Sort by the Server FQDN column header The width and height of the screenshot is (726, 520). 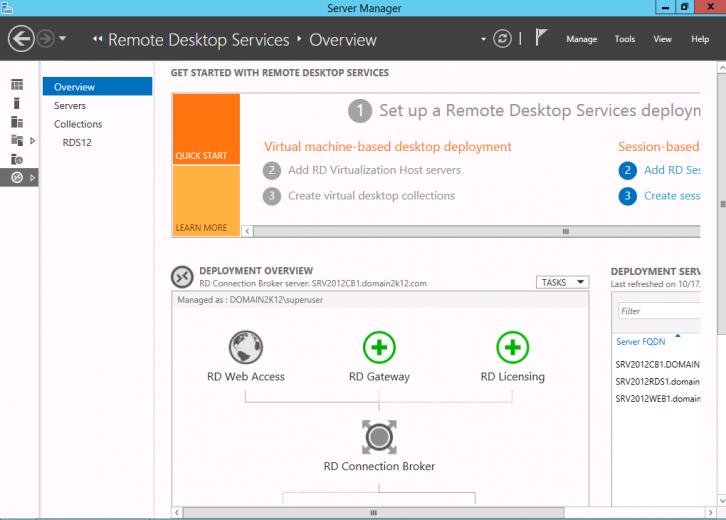click(x=640, y=342)
